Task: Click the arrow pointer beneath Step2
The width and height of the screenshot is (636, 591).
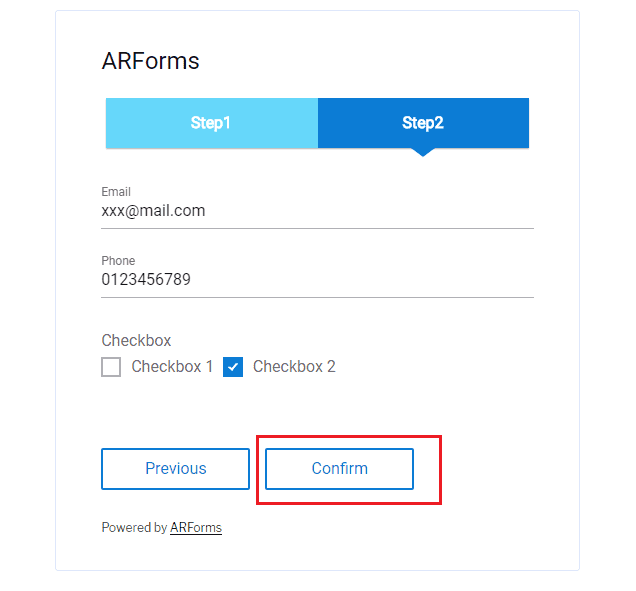Action: pyautogui.click(x=423, y=152)
